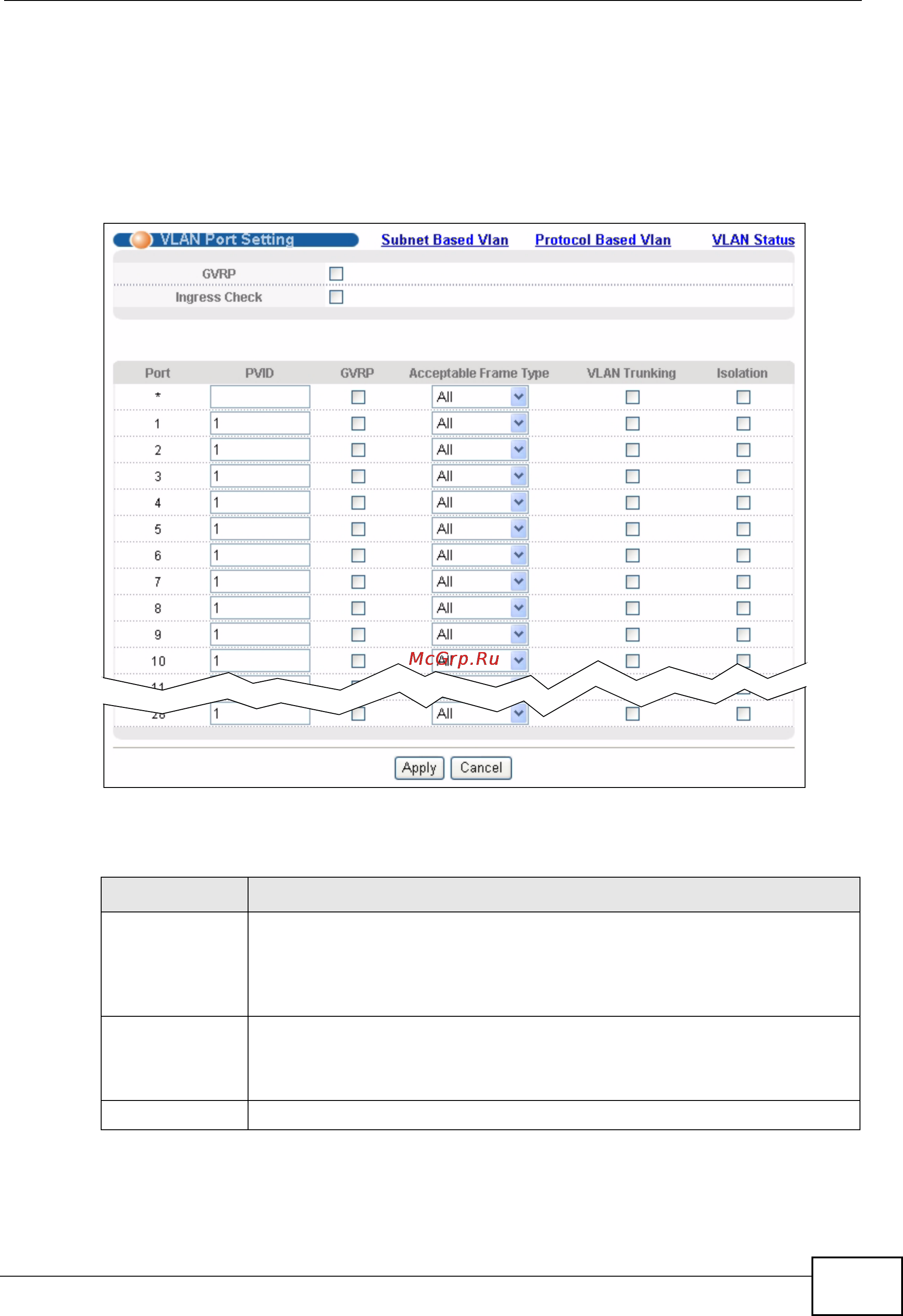Open Acceptable Frame Type dropdown for port 2
Screen dimensions: 903x1316
tap(480, 450)
